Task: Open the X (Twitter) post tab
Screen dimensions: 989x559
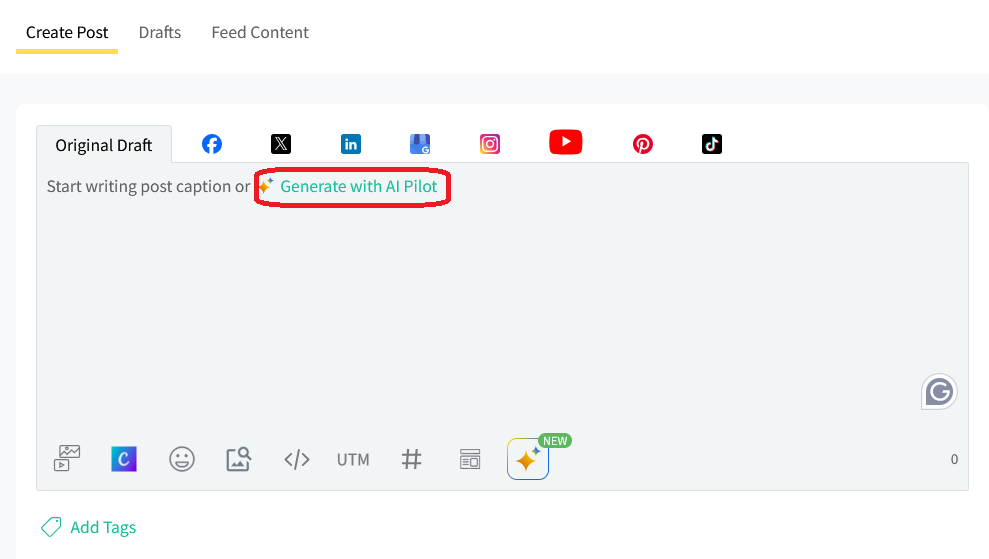Action: click(x=281, y=144)
